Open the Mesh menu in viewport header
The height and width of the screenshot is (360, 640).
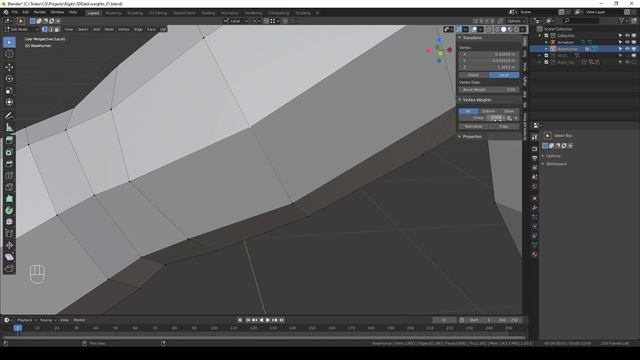109,29
